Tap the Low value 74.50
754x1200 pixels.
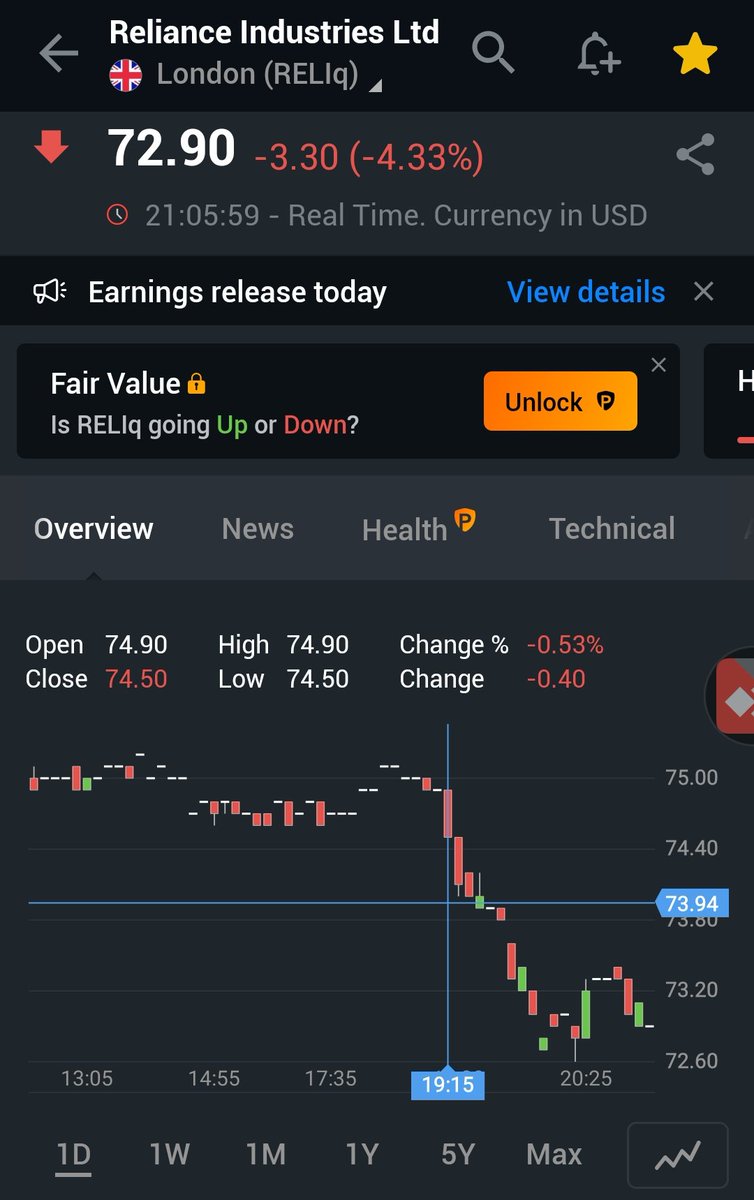pyautogui.click(x=318, y=679)
